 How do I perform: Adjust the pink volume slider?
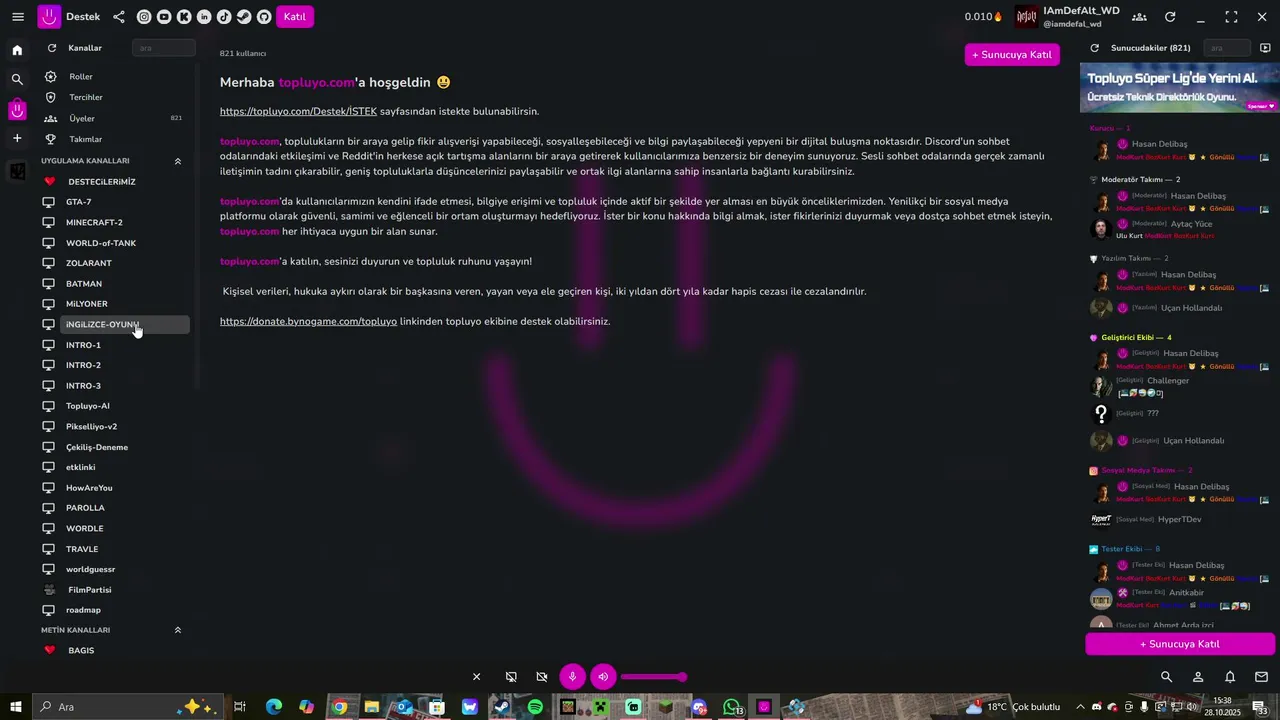pos(654,677)
